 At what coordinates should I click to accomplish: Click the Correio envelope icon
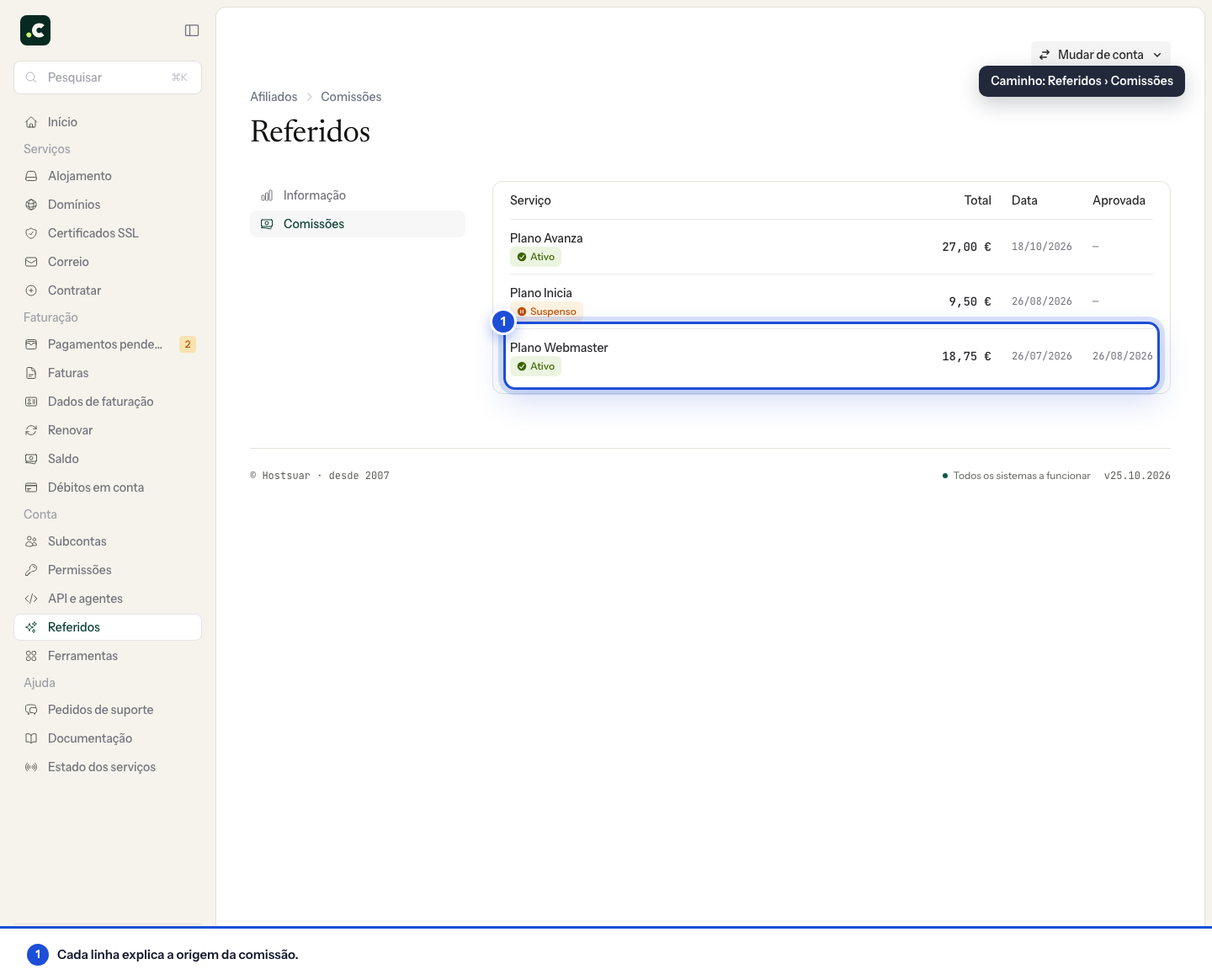tap(31, 262)
